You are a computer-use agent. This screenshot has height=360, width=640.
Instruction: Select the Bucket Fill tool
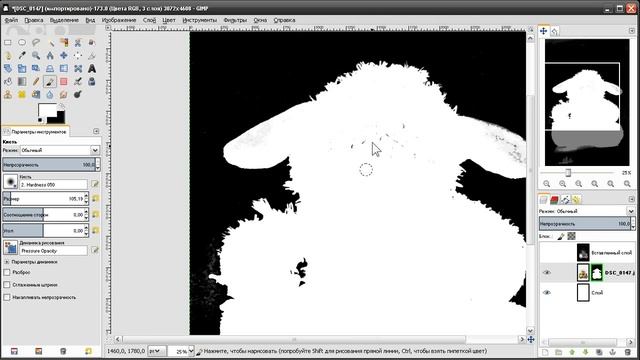pos(8,82)
